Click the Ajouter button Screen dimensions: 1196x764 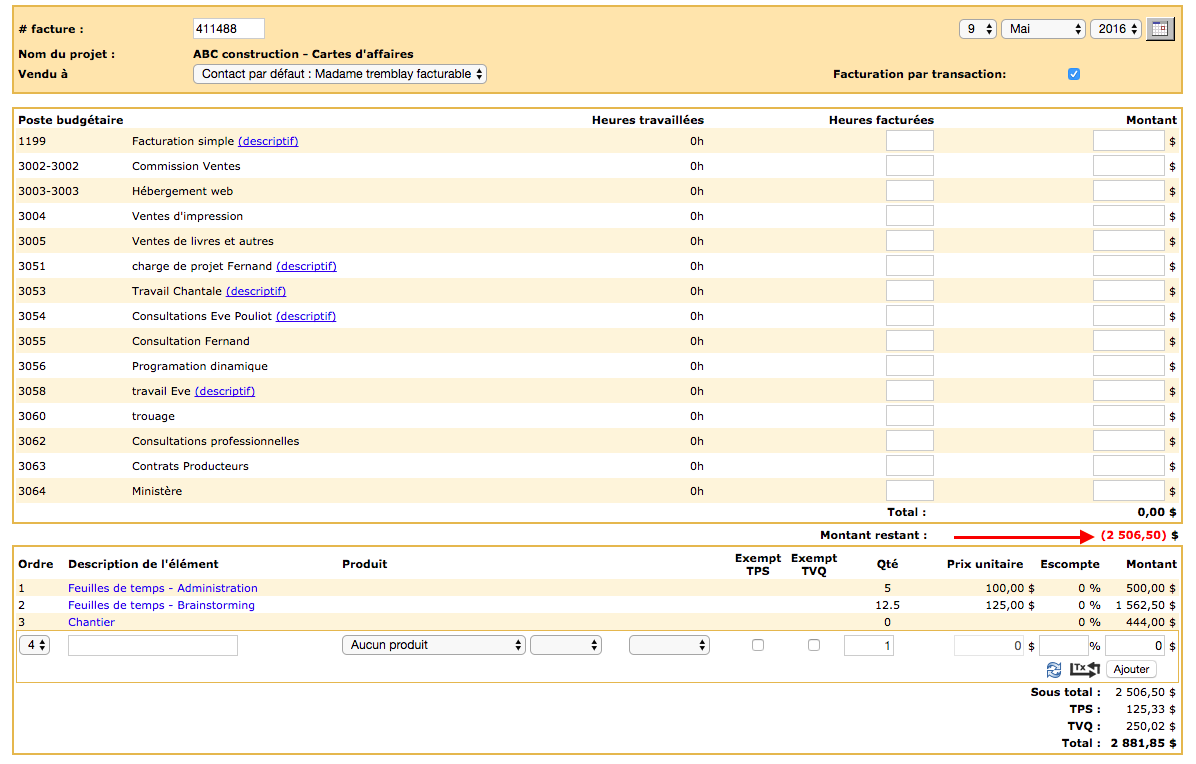tap(1131, 669)
